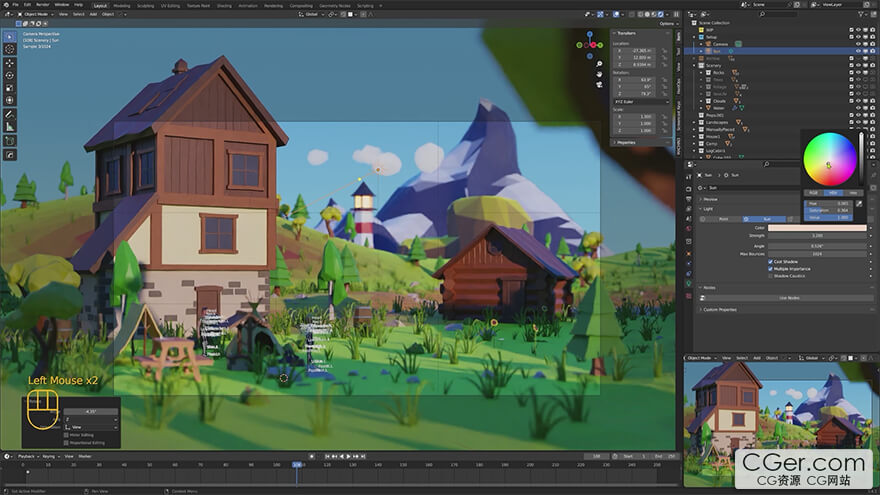
Task: Click the eyedropper next to the color wheel
Action: (x=859, y=203)
